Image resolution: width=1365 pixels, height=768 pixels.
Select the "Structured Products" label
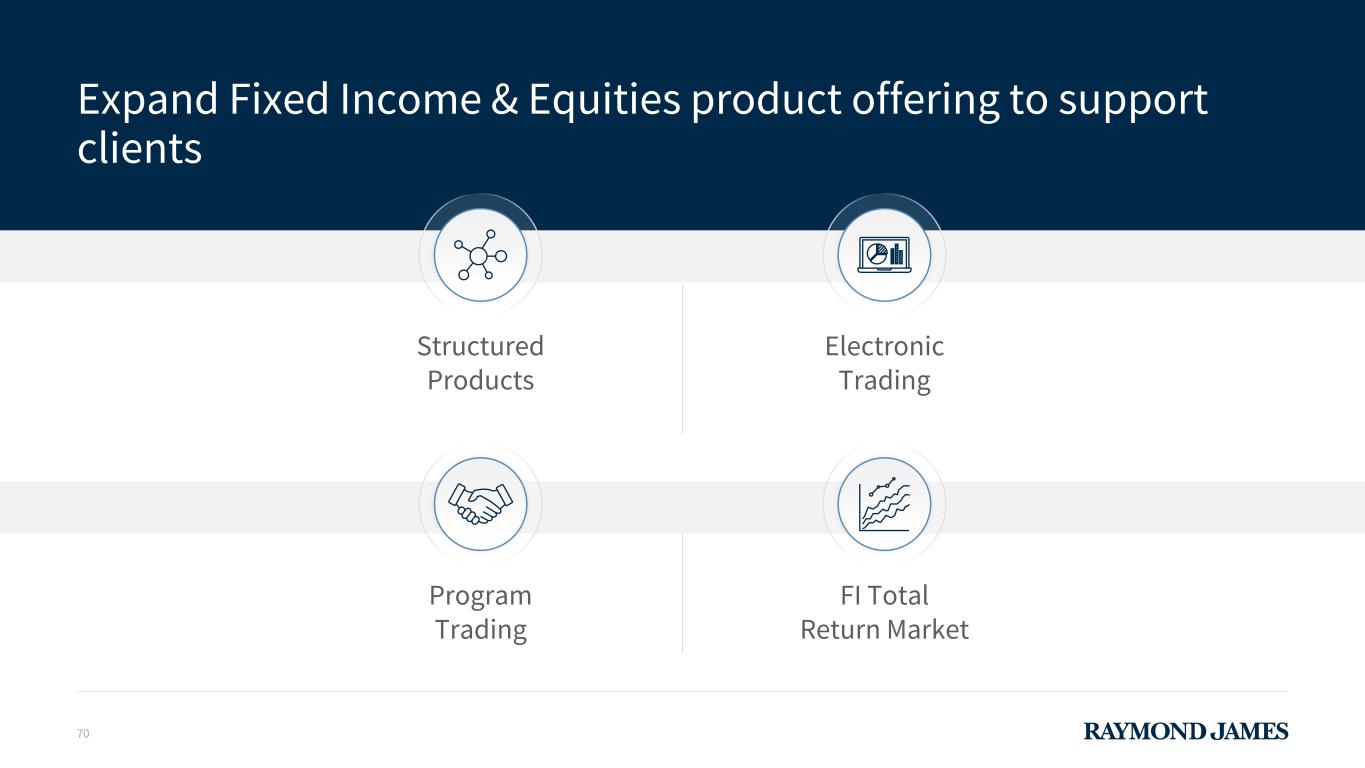click(x=480, y=363)
